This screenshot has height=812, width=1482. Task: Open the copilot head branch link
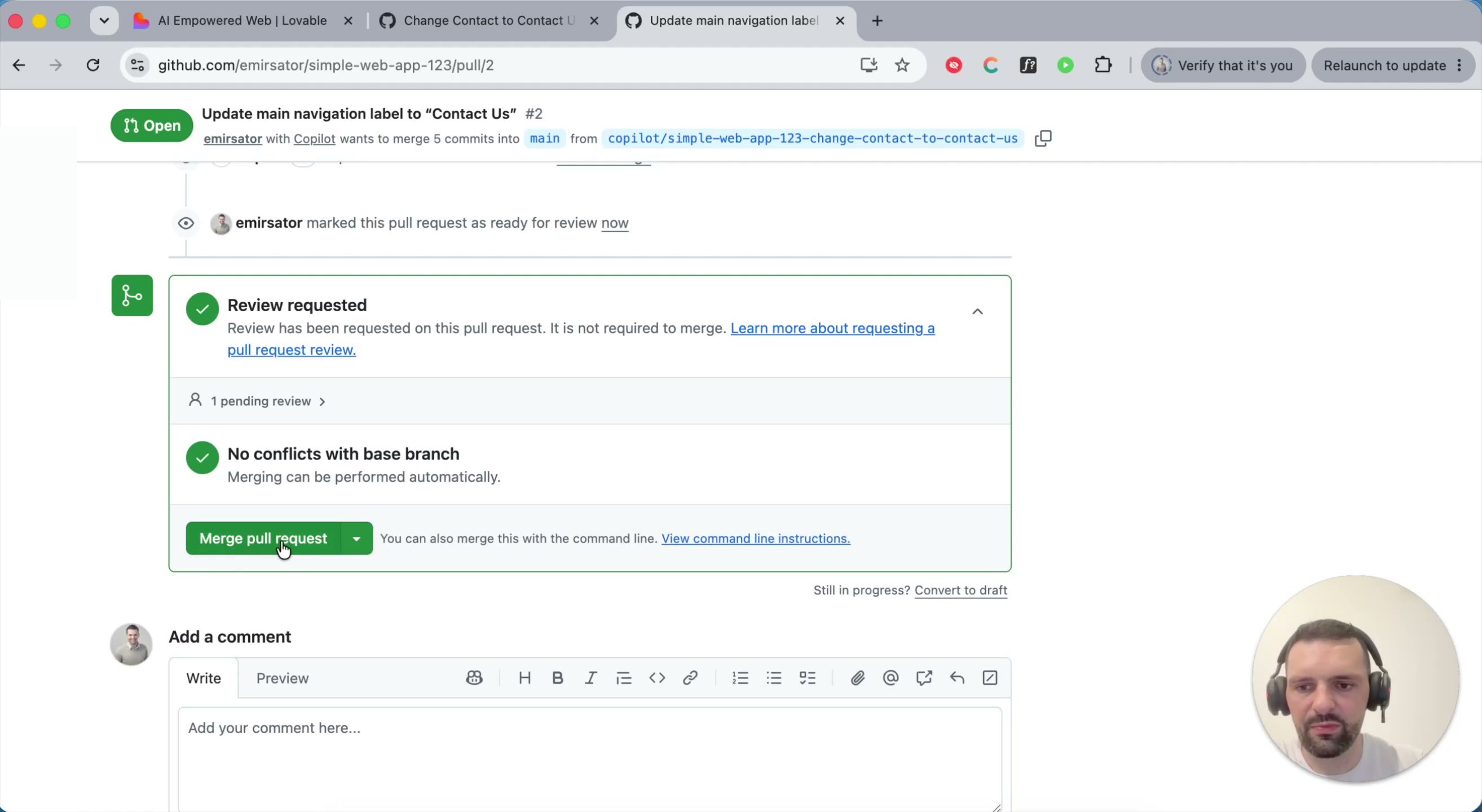[813, 139]
